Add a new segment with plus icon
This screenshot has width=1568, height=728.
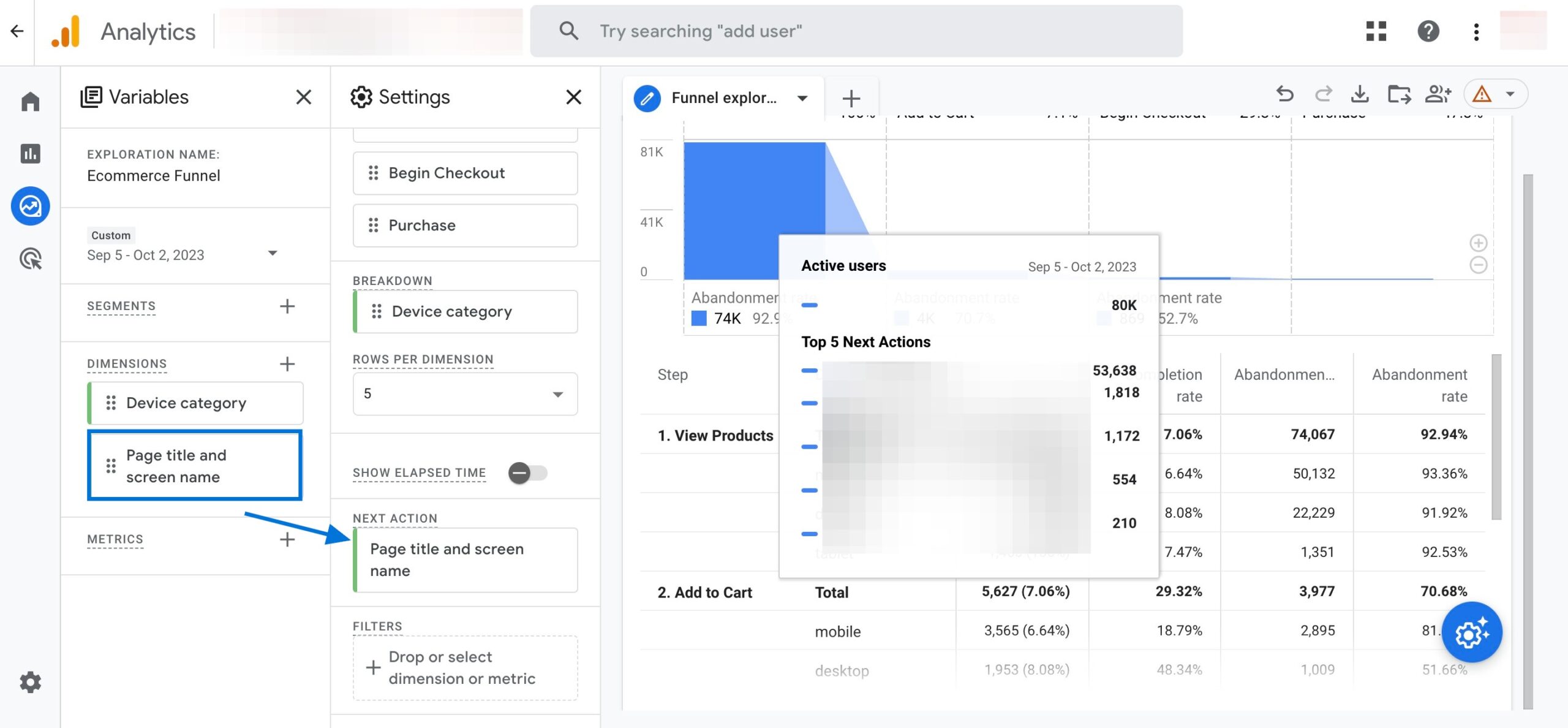point(287,306)
